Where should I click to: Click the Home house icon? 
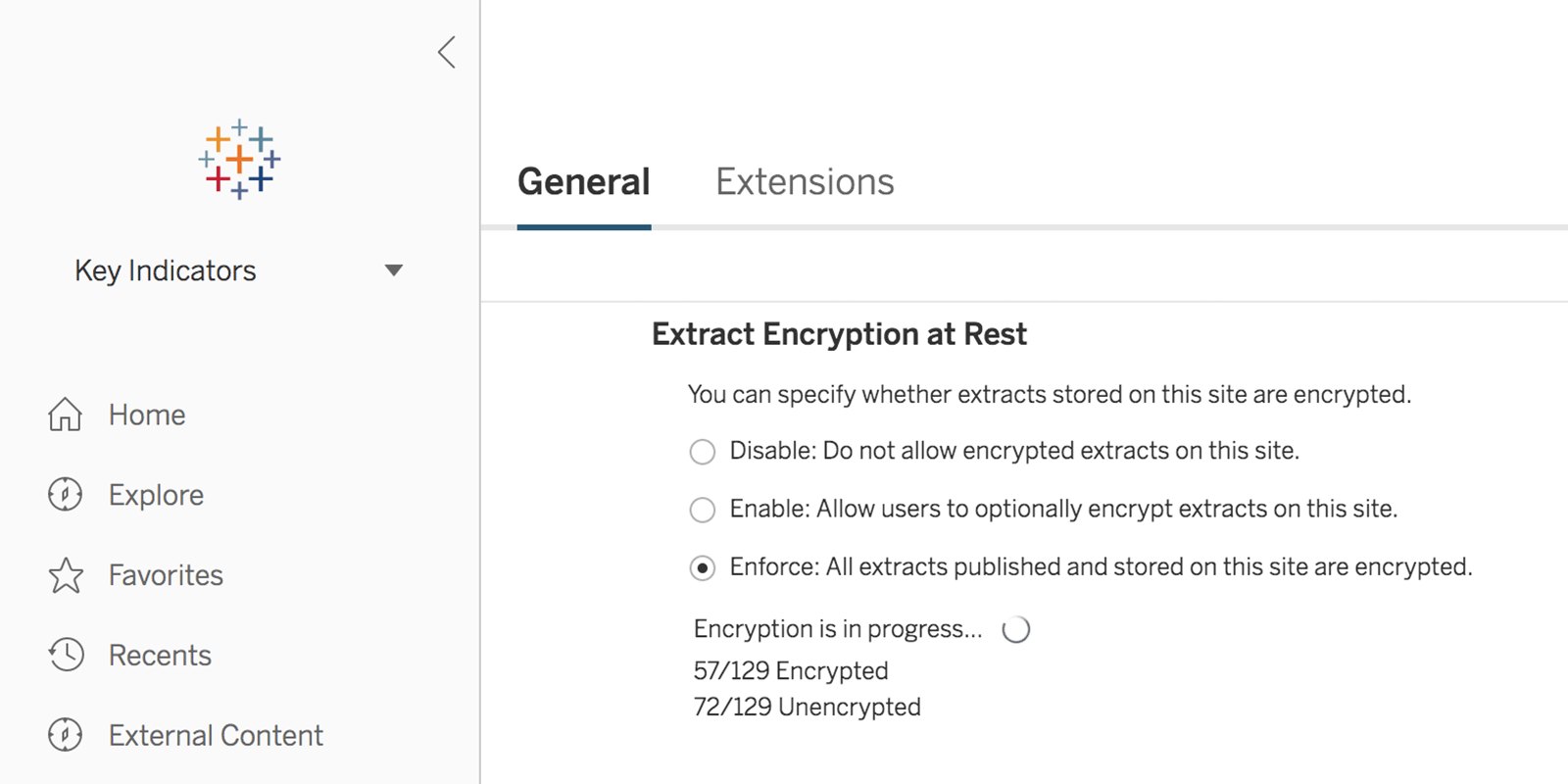pos(66,415)
